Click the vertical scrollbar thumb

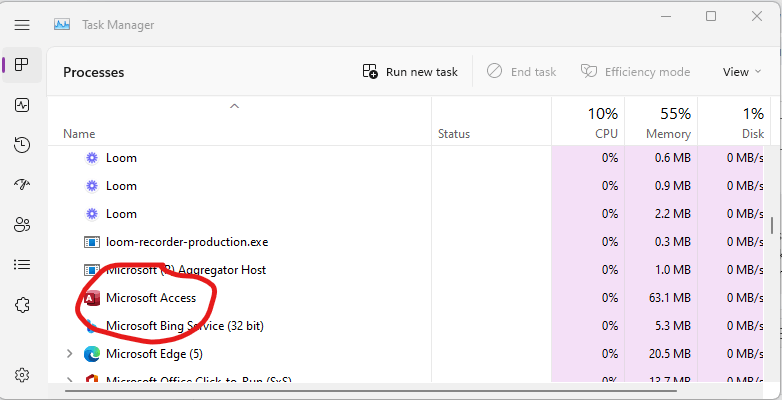pos(773,225)
